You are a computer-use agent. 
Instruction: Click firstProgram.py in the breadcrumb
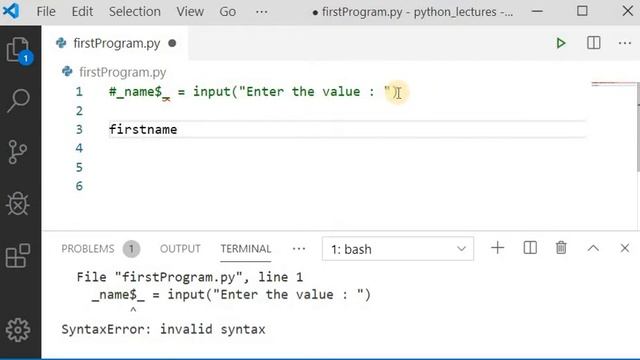click(122, 72)
